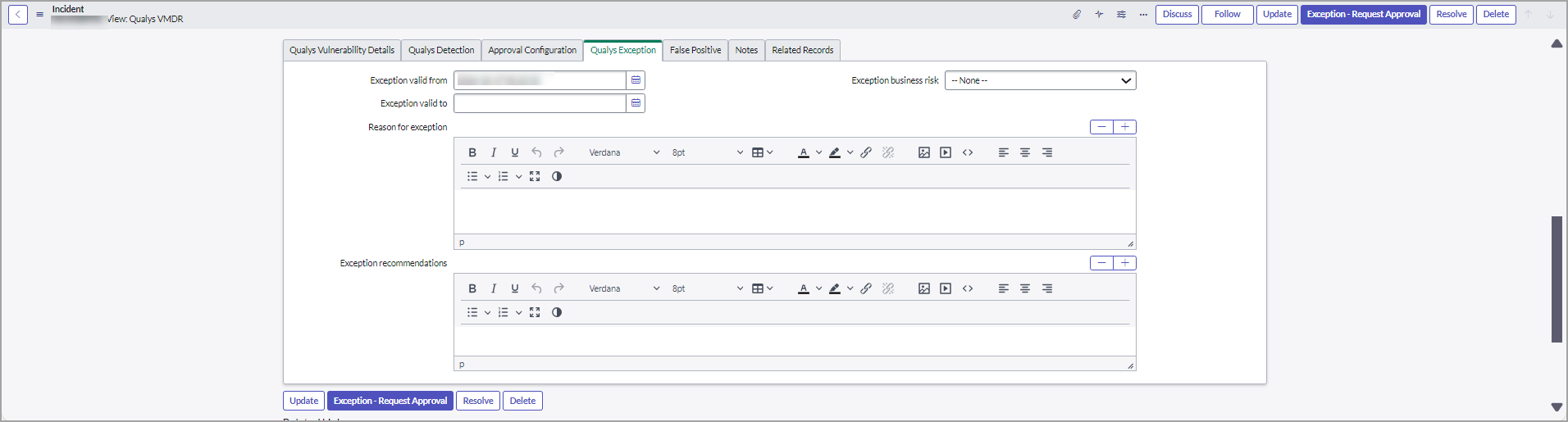This screenshot has height=422, width=1568.
Task: Open Exception business risk dropdown
Action: [1040, 80]
